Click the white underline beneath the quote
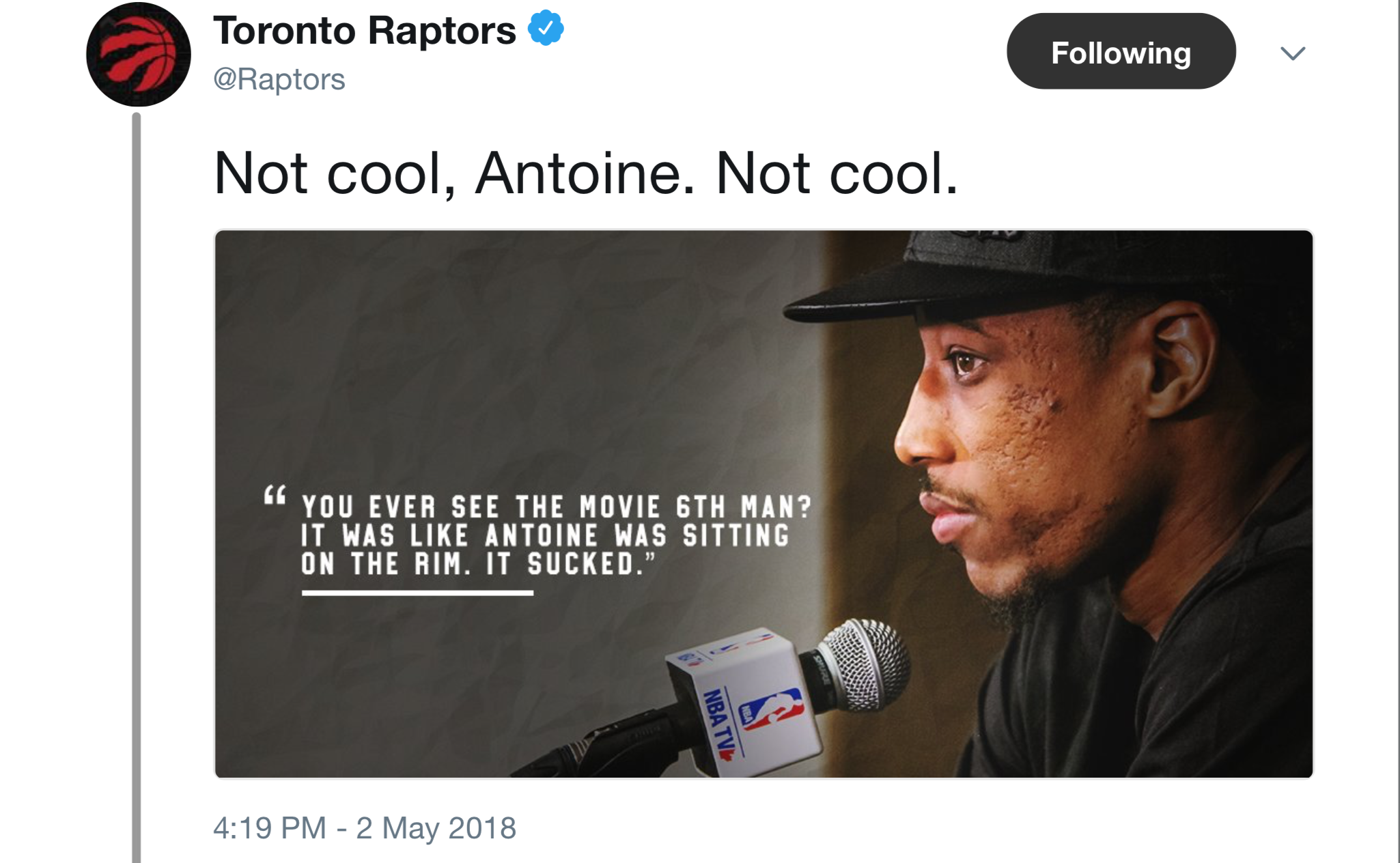Viewport: 1400px width, 863px height. (x=417, y=593)
